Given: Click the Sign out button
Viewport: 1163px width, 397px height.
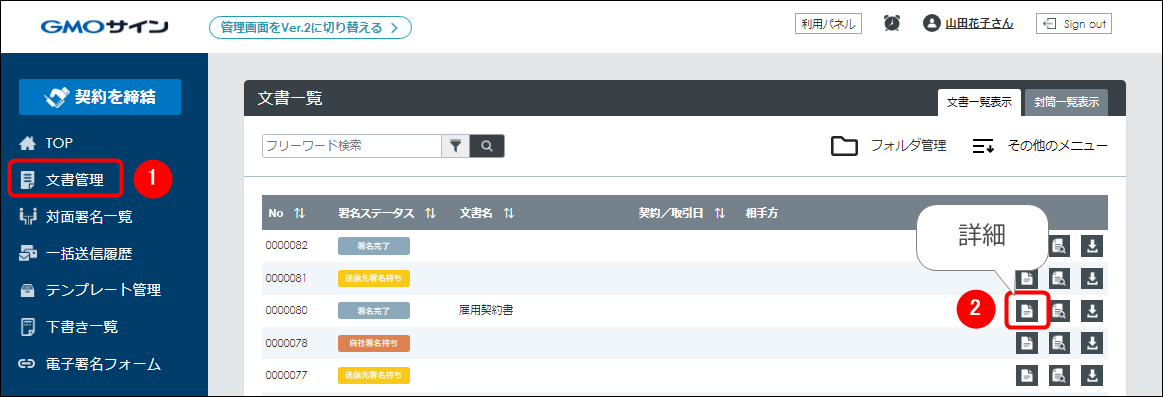Looking at the screenshot, I should 1073,24.
